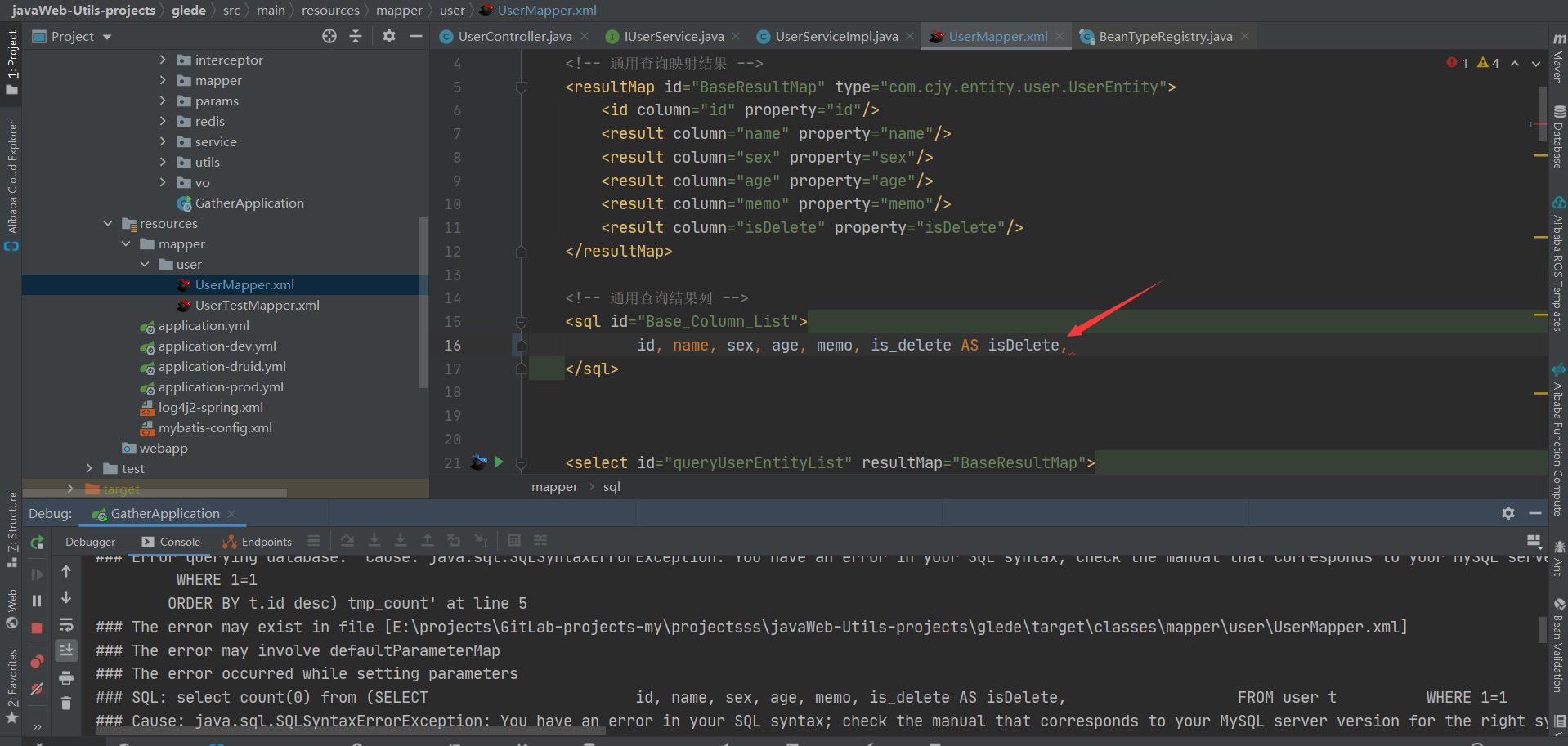Click 'resources' in the breadcrumb path
Viewport: 1568px width, 746px height.
[x=330, y=10]
